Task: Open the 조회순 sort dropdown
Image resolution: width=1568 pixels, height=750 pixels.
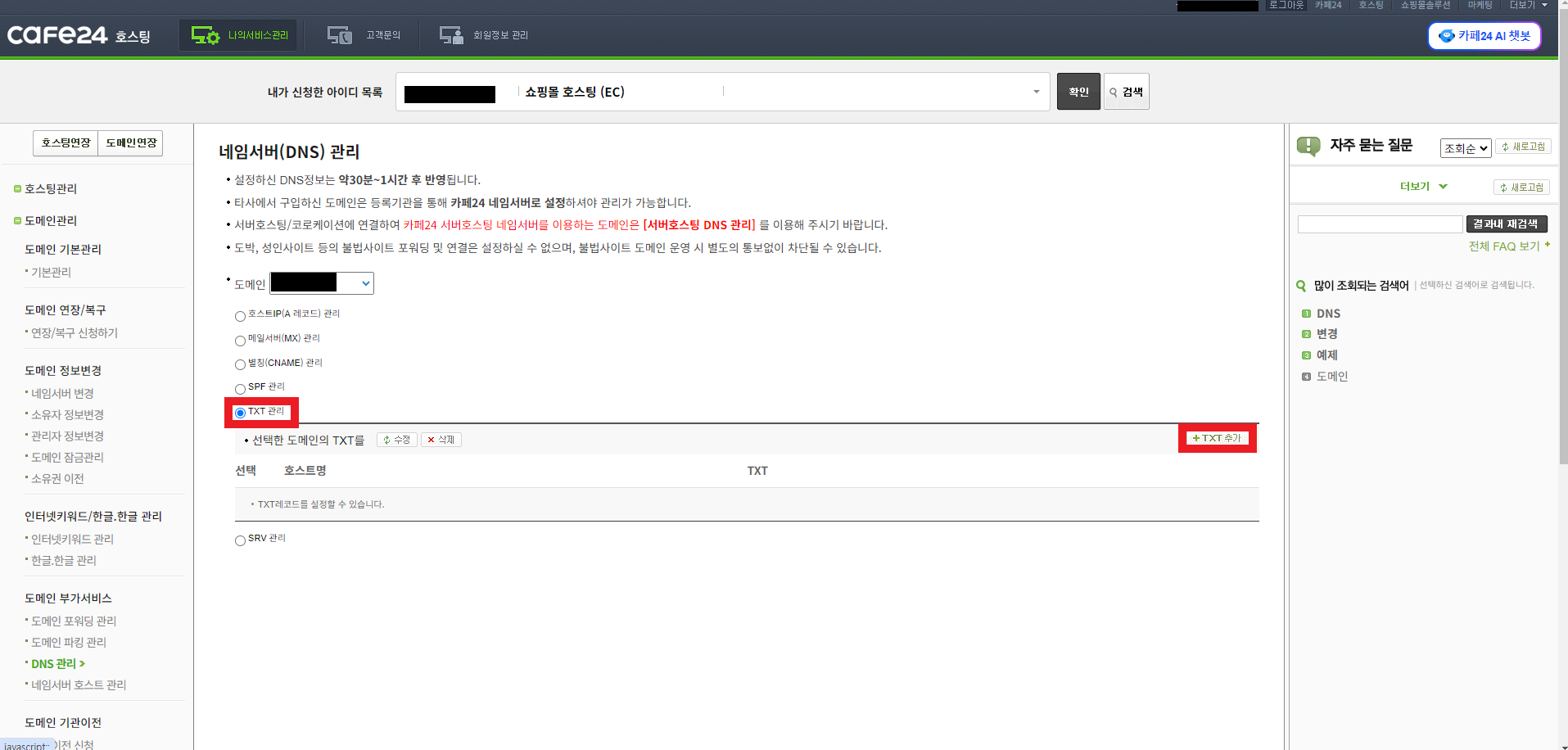Action: (x=1466, y=148)
